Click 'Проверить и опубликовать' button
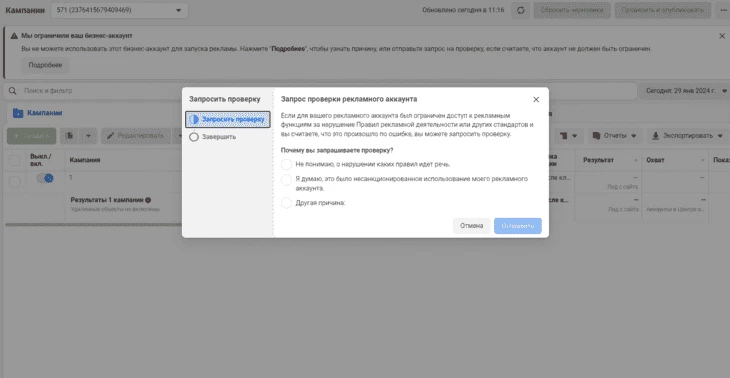The height and width of the screenshot is (378, 730). [663, 10]
